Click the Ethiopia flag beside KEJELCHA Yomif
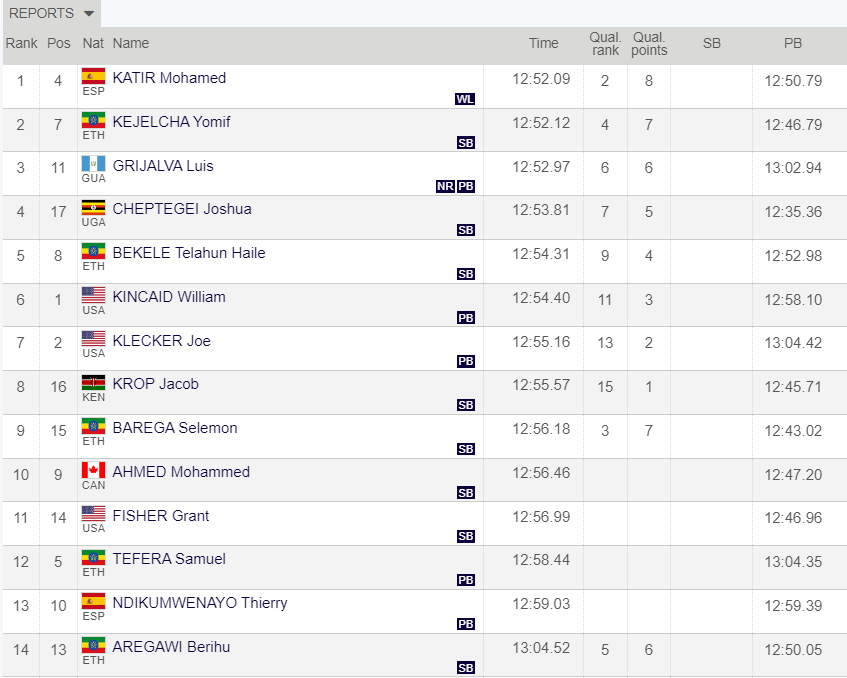This screenshot has width=847, height=678. (93, 119)
